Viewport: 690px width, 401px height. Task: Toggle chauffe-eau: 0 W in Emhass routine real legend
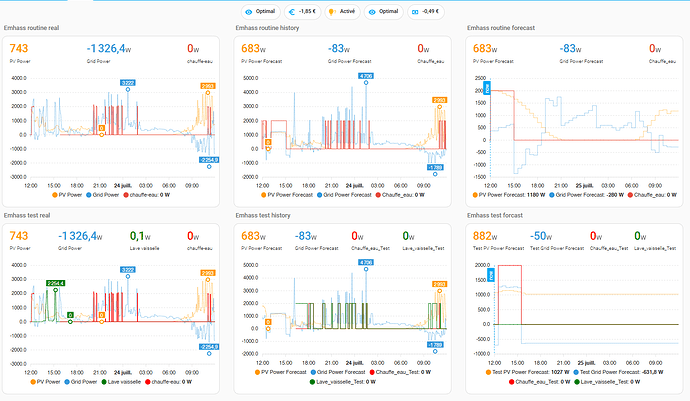pos(147,195)
